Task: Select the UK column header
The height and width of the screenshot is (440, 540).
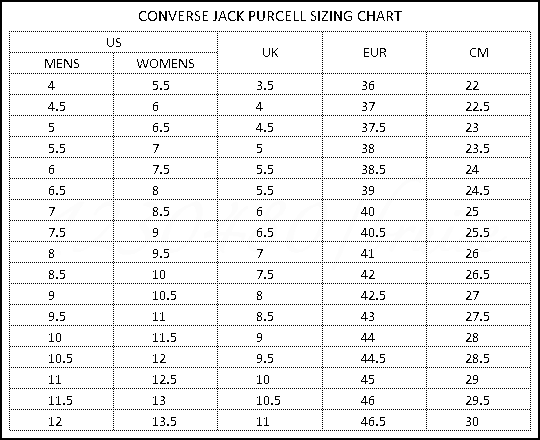Action: 270,53
